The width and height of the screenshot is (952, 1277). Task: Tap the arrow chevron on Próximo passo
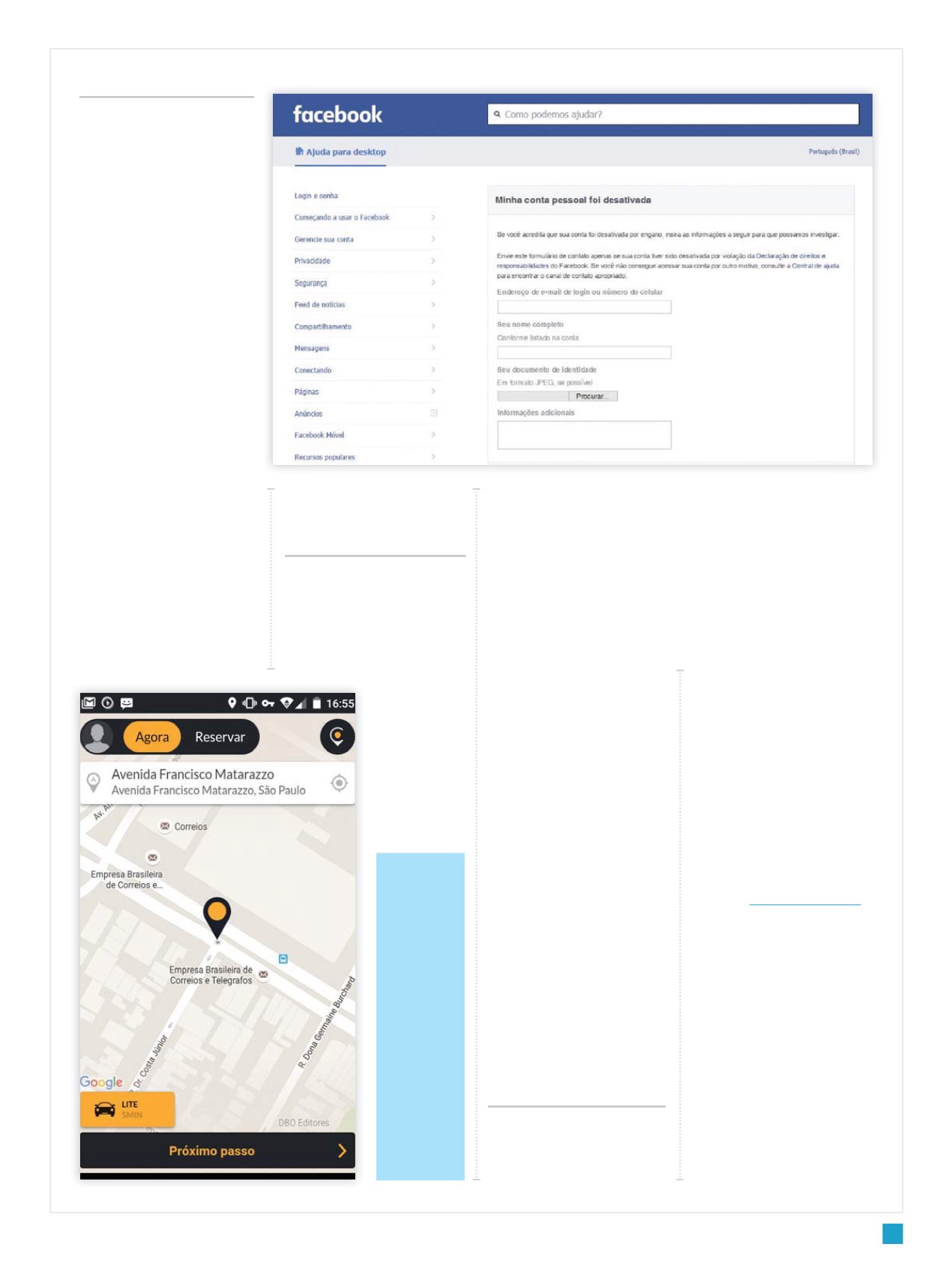click(342, 1150)
